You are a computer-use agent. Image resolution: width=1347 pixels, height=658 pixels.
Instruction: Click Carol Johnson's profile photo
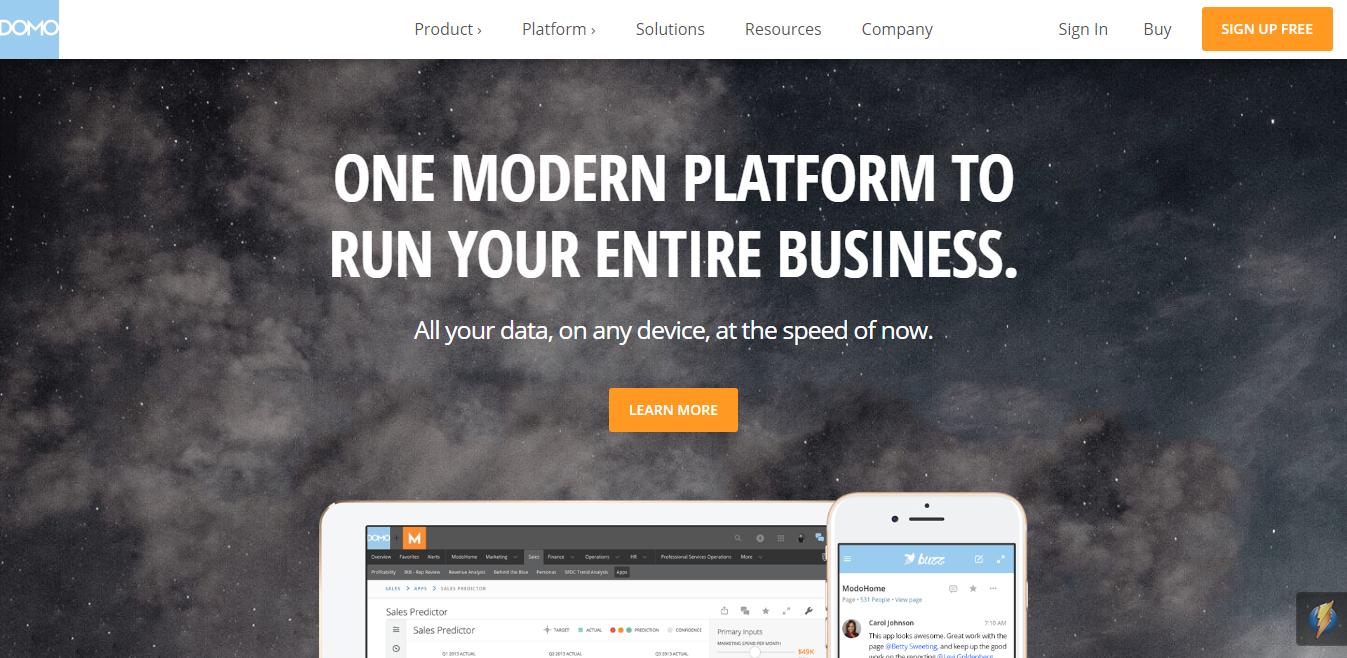852,628
